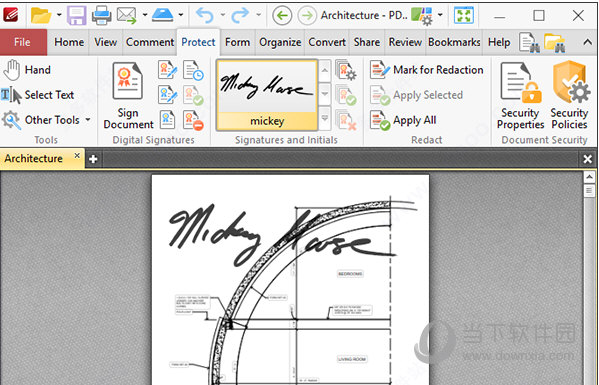599x385 pixels.
Task: Click Apply Selected redaction button
Action: coord(416,95)
